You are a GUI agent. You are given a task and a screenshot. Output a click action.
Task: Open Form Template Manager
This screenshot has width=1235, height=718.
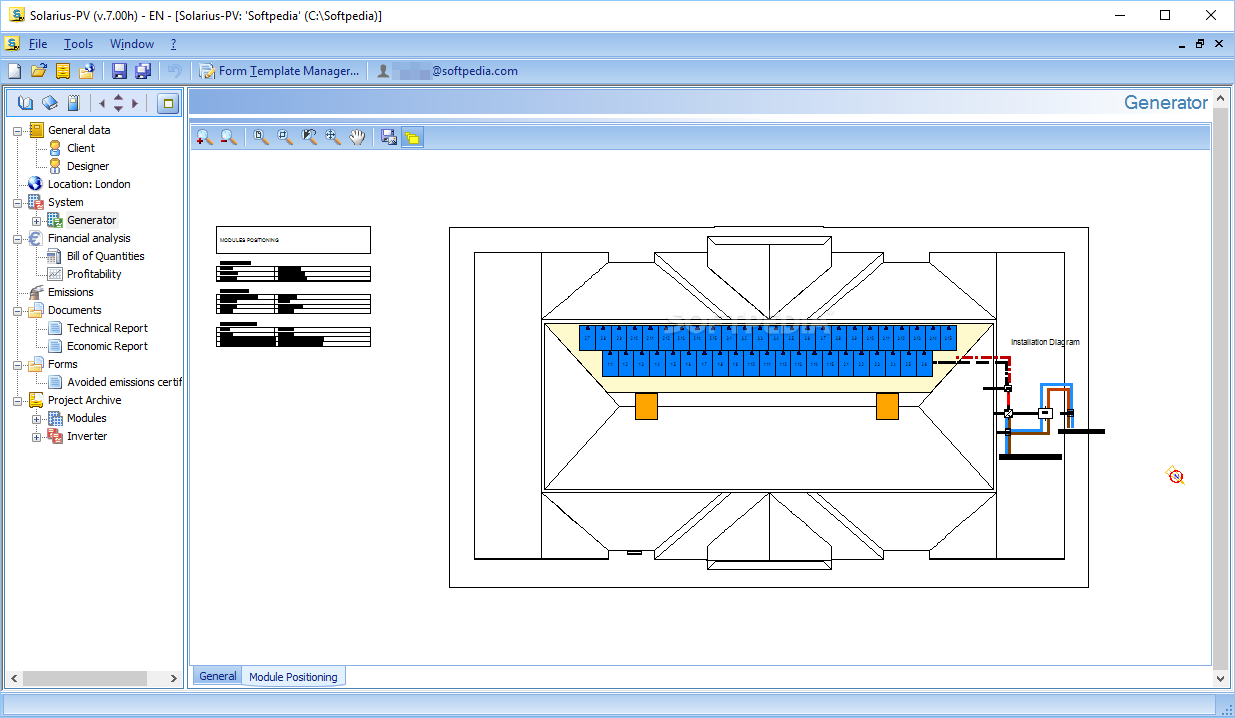[279, 71]
